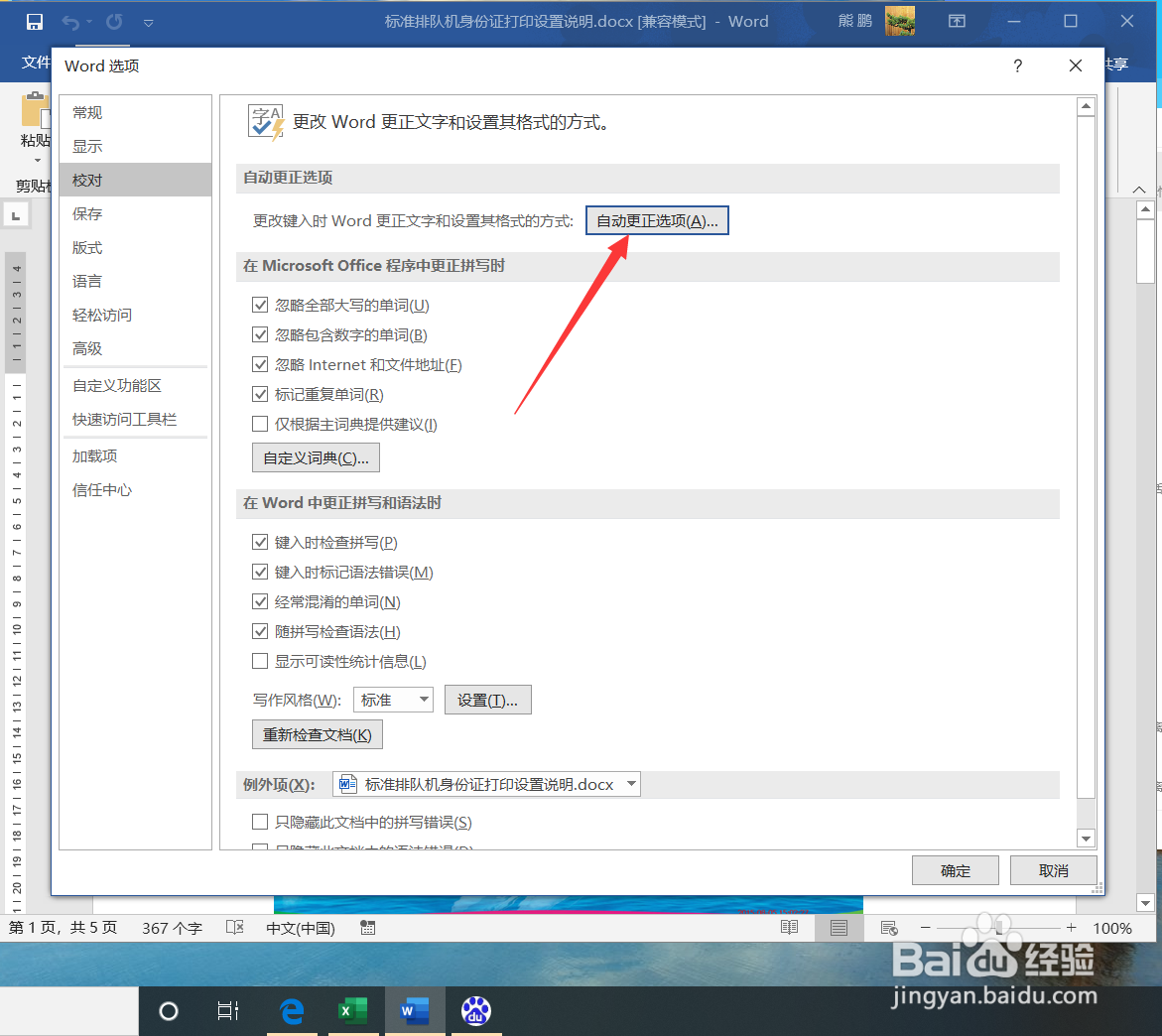
Task: Enable Suggest from main dictionary only
Action: [x=260, y=424]
